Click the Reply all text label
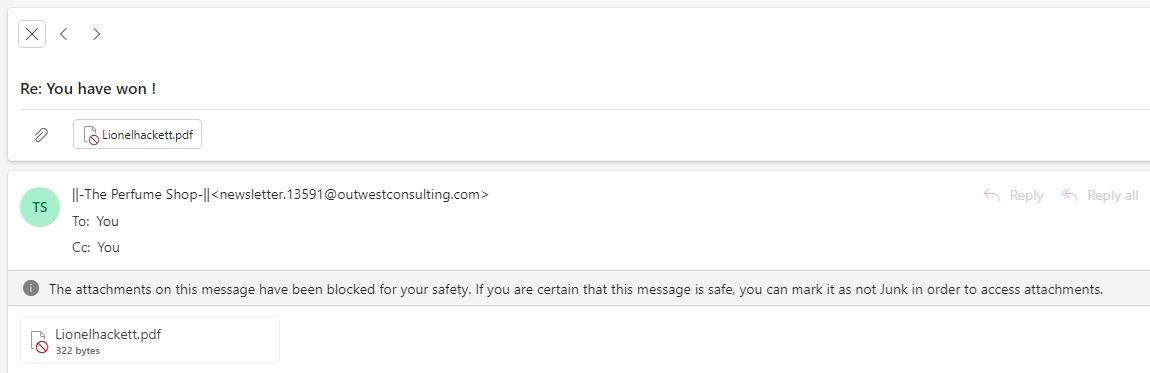This screenshot has width=1150, height=373. coord(1113,196)
